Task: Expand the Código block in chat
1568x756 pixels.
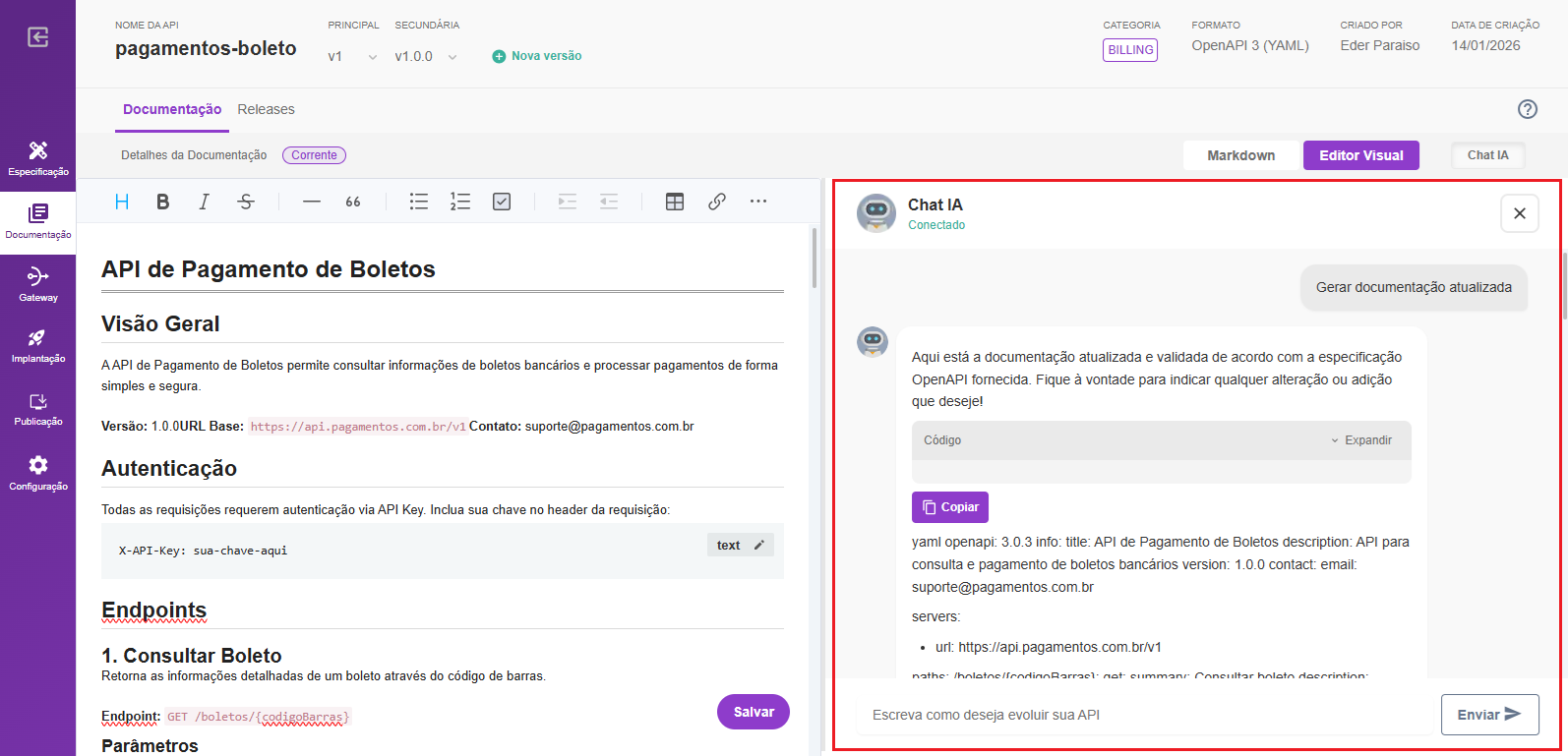Action: (x=1361, y=440)
